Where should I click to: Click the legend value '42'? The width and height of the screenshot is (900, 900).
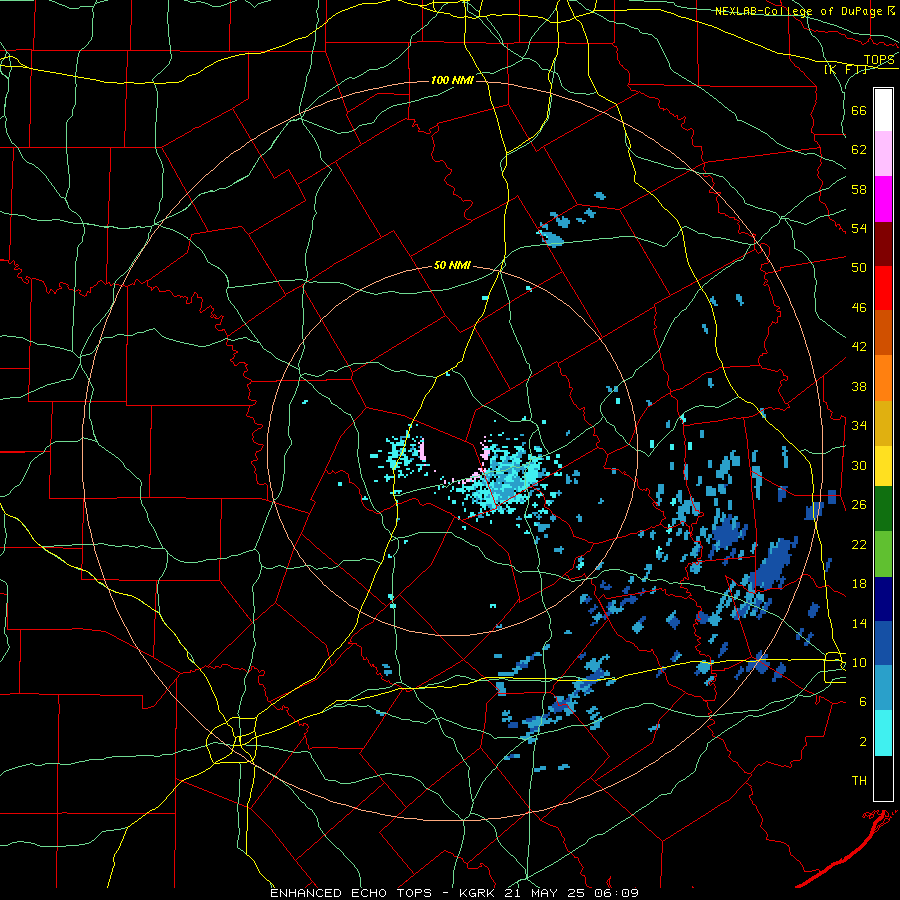click(x=859, y=347)
